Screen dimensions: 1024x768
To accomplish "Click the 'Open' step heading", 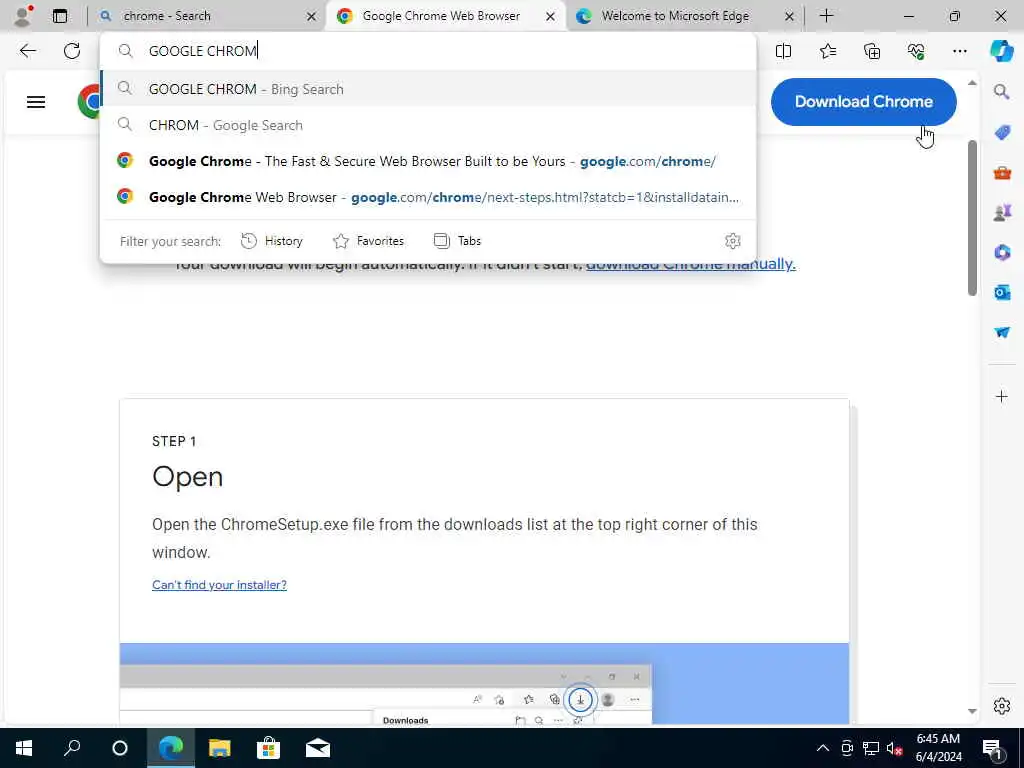I will pyautogui.click(x=187, y=477).
